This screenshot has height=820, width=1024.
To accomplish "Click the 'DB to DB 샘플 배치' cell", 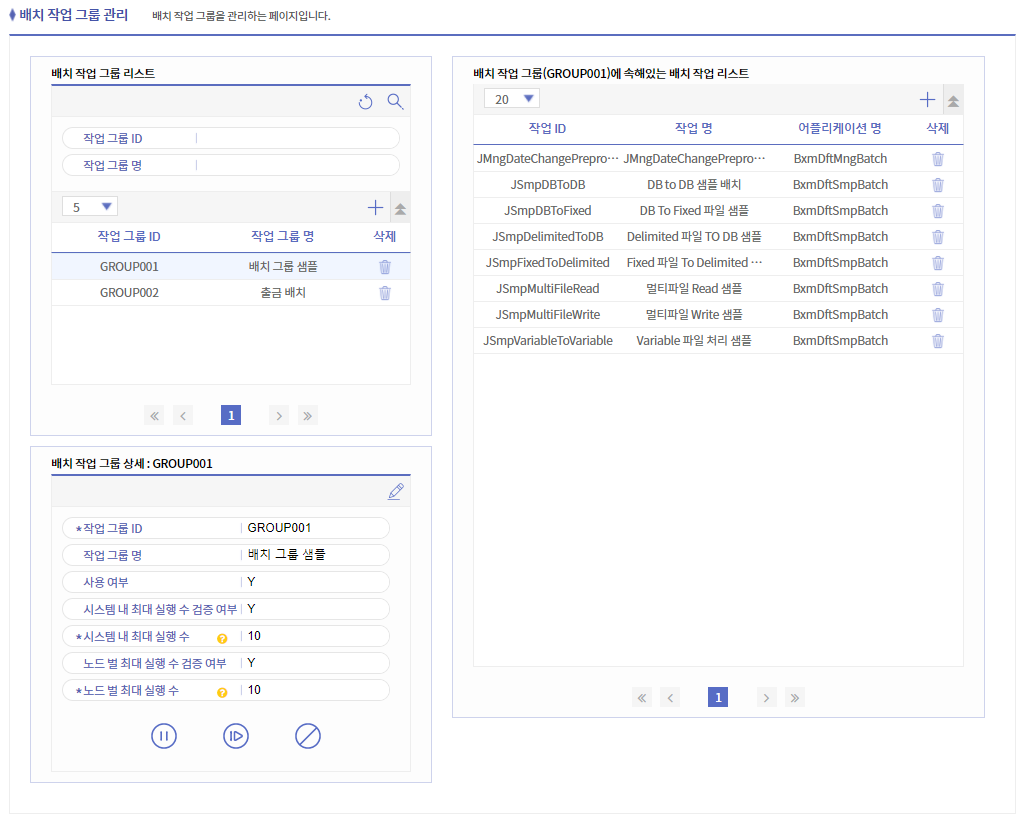I will [x=694, y=185].
